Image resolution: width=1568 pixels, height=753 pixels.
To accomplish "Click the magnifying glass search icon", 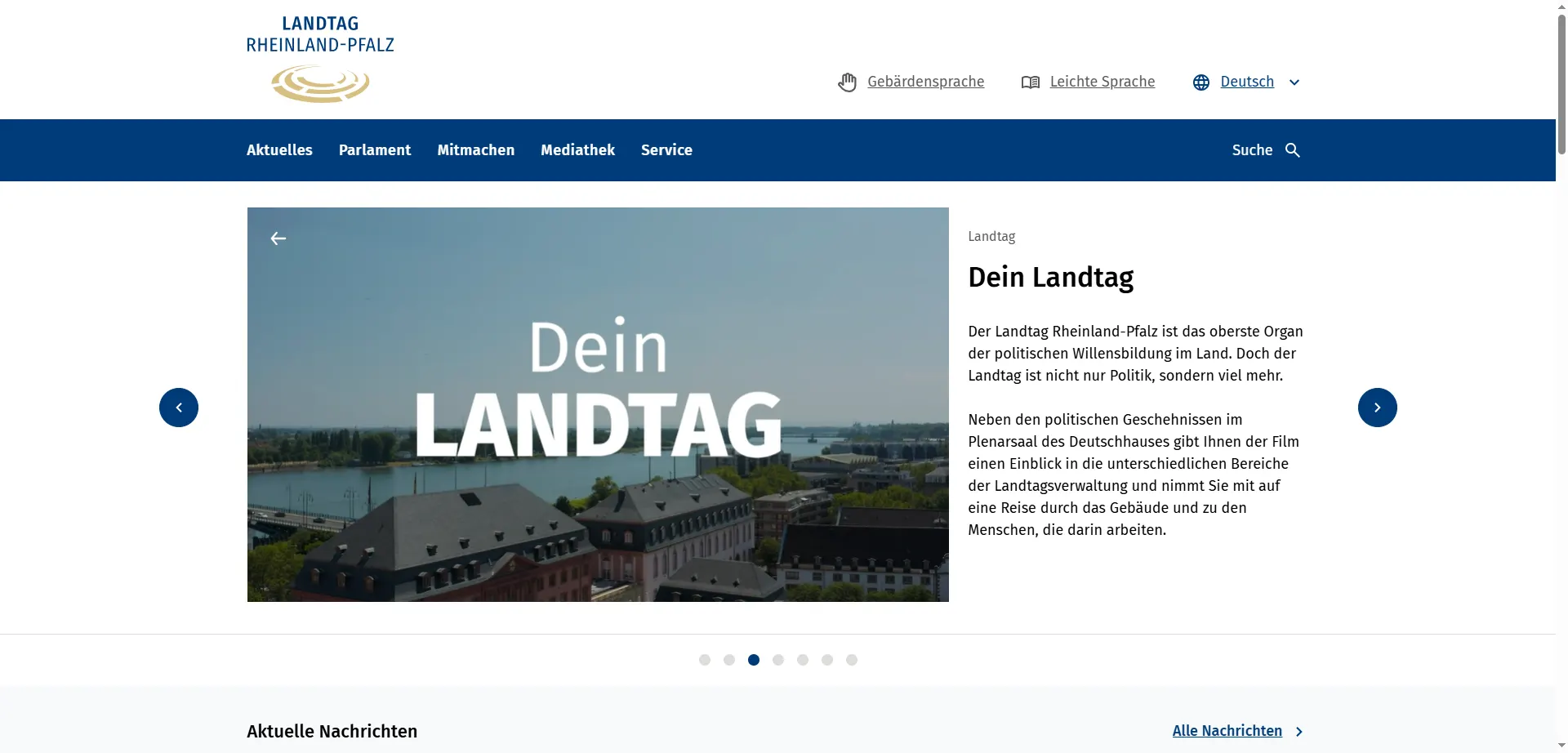I will 1293,150.
